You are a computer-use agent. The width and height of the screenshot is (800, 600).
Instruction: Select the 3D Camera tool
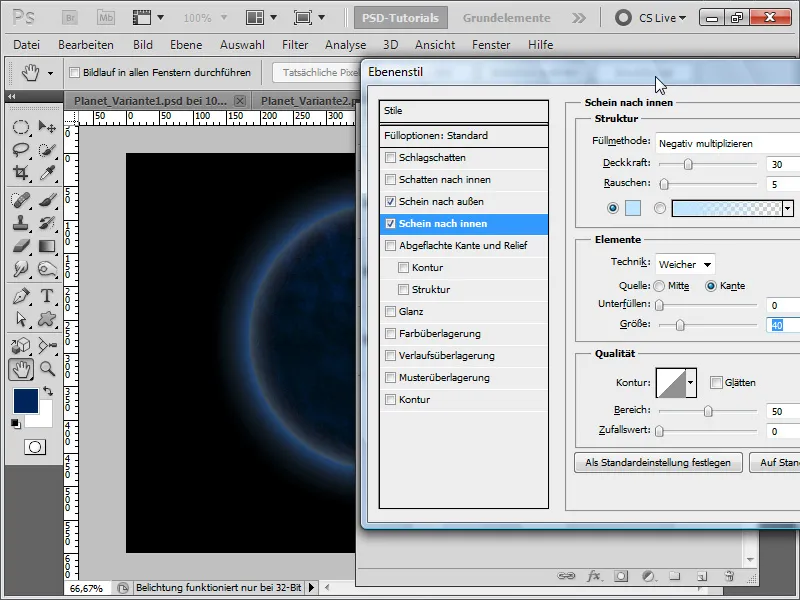tap(47, 345)
